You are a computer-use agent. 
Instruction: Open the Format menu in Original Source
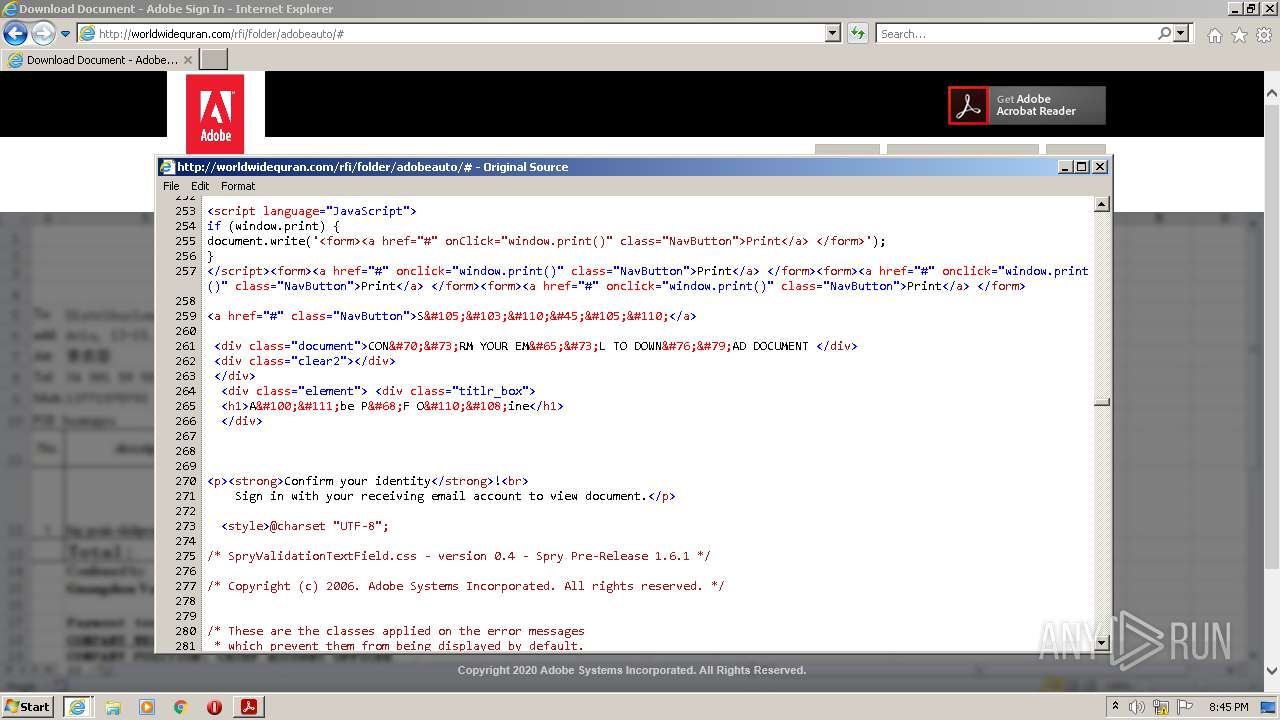238,186
